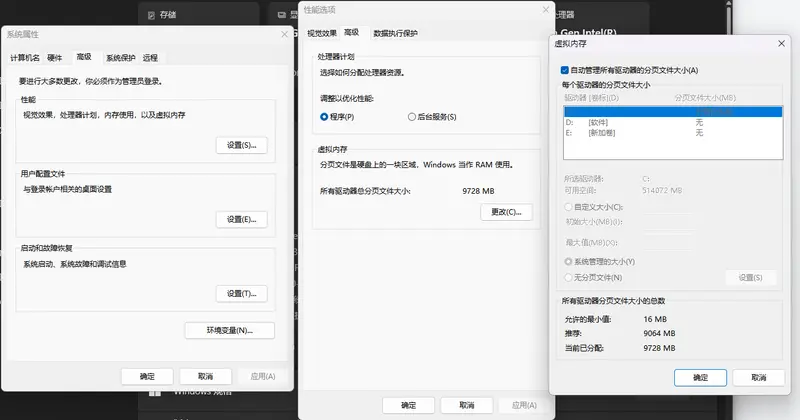Confirm 虚拟内存 with 确定

click(x=700, y=378)
